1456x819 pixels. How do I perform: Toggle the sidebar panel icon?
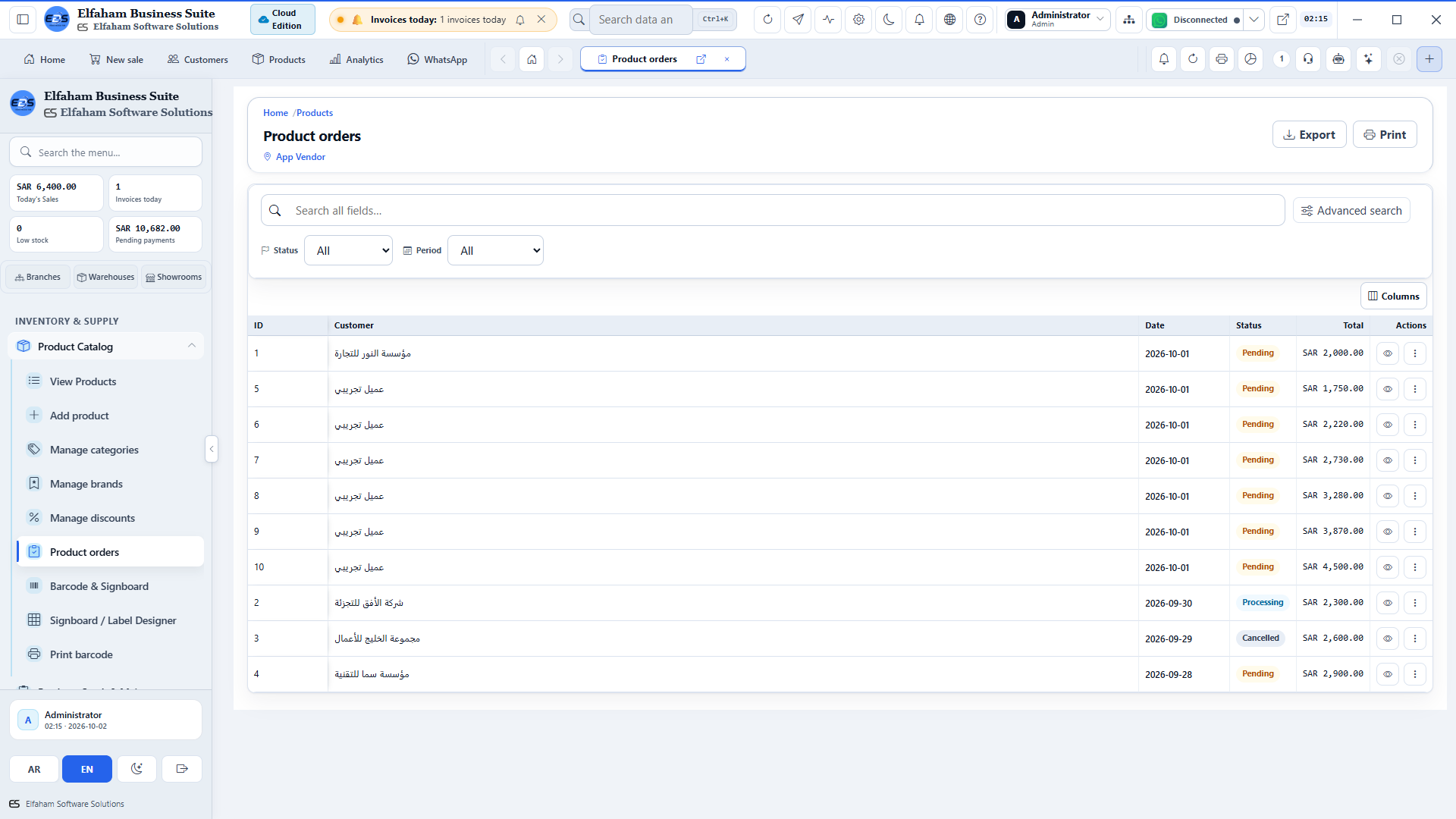click(x=23, y=20)
